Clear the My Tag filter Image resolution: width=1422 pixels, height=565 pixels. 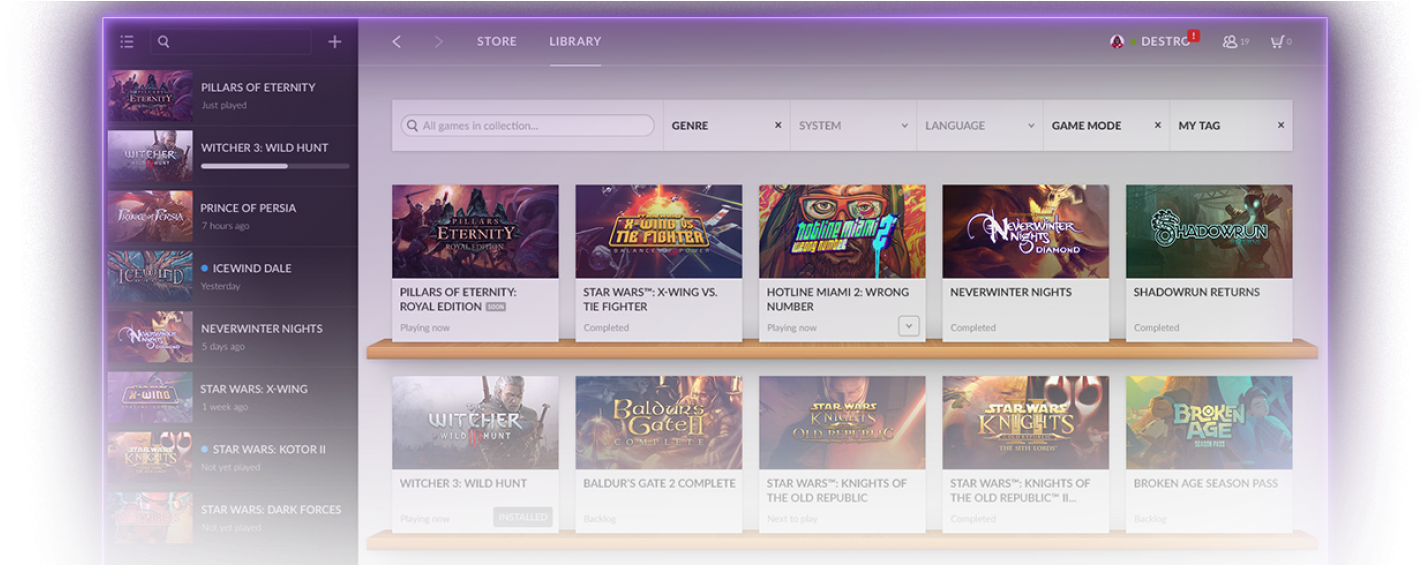coord(1280,126)
